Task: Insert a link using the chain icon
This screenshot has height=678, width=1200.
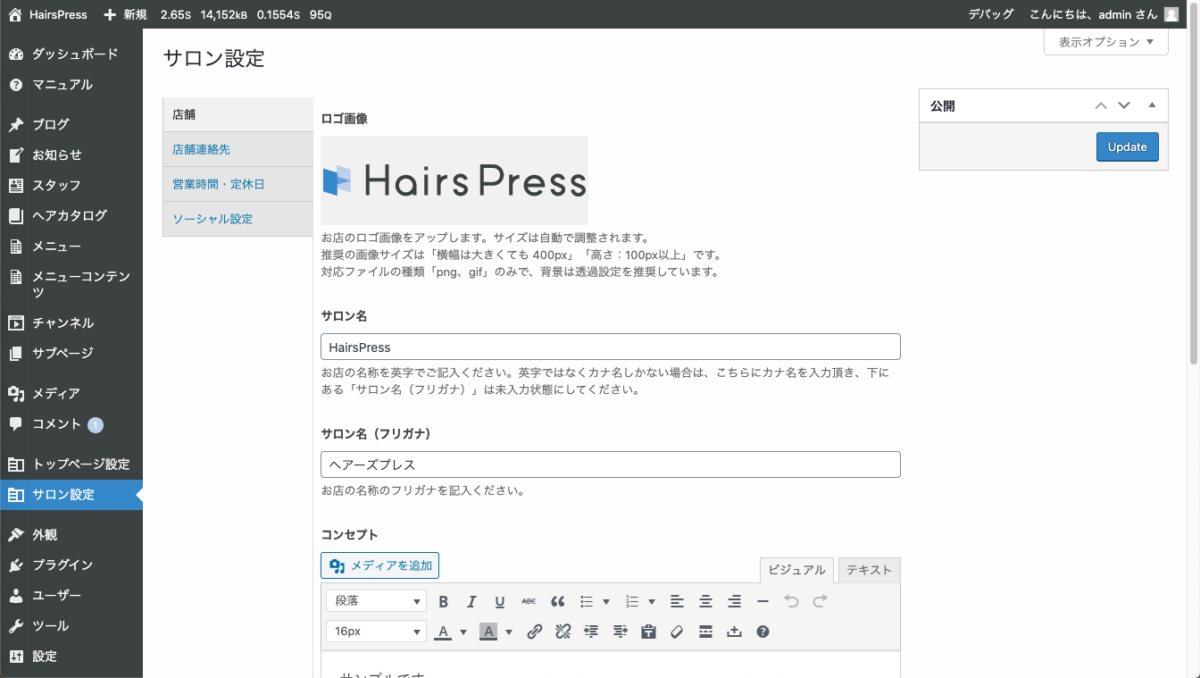Action: click(534, 632)
